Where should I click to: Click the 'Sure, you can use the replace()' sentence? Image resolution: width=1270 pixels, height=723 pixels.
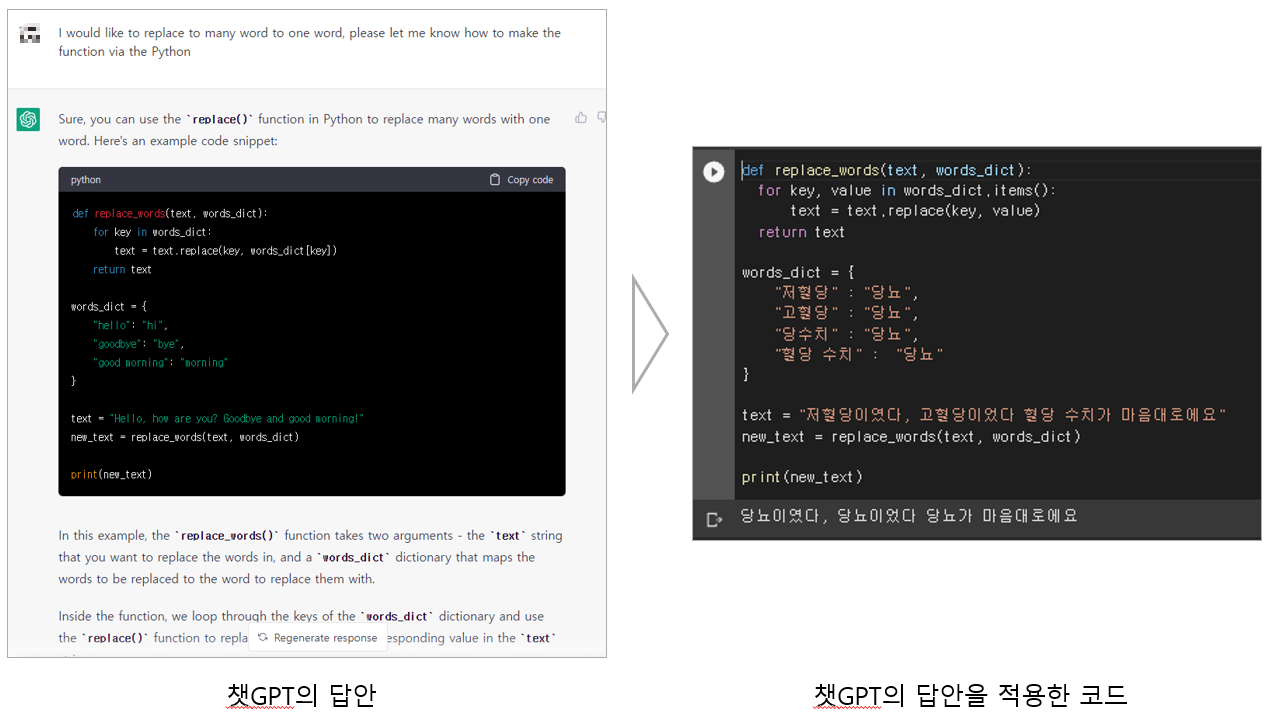(x=304, y=130)
